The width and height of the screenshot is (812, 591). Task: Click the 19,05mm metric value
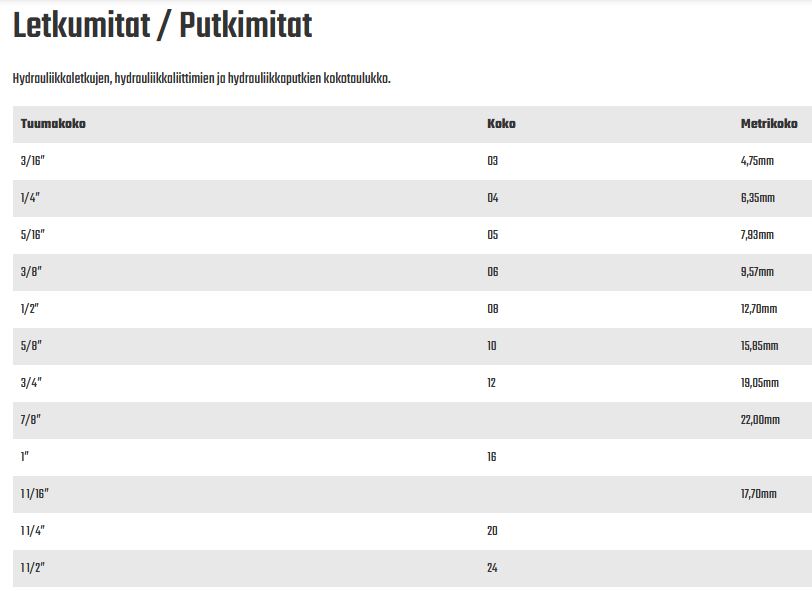click(760, 383)
